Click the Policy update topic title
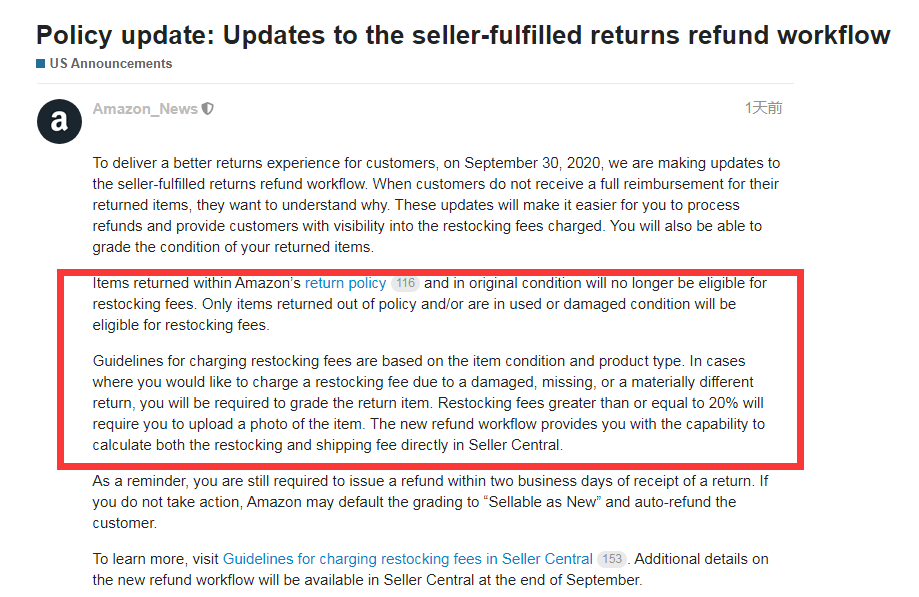This screenshot has height=597, width=919. click(x=463, y=35)
